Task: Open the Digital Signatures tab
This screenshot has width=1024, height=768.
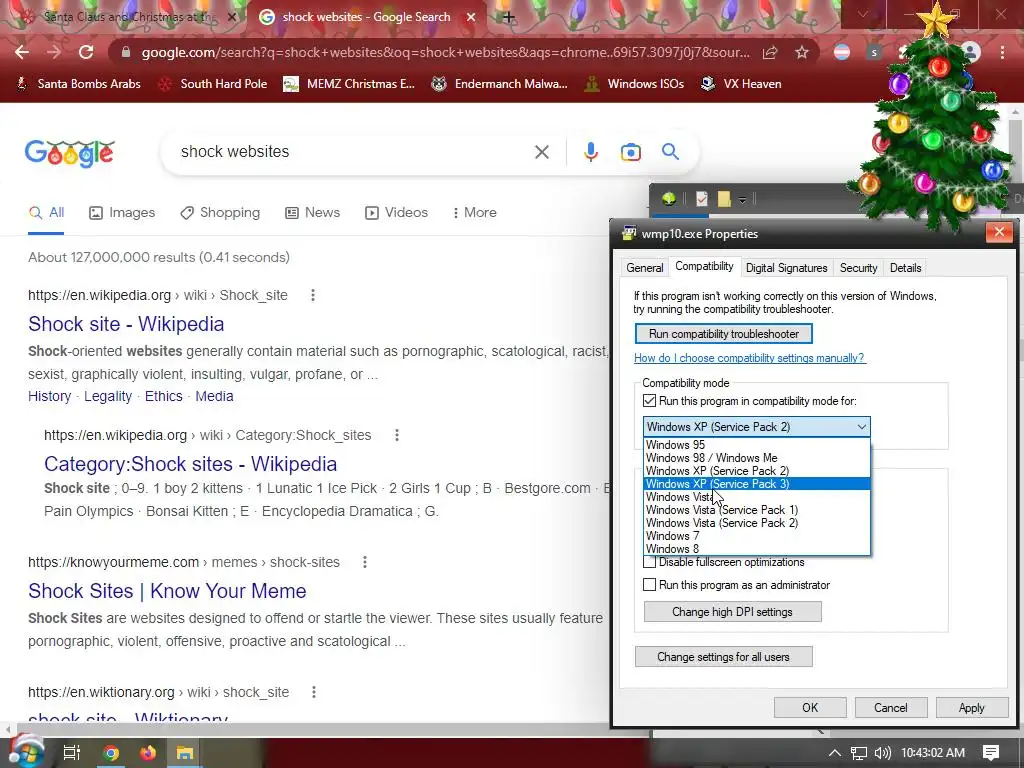Action: pyautogui.click(x=786, y=268)
